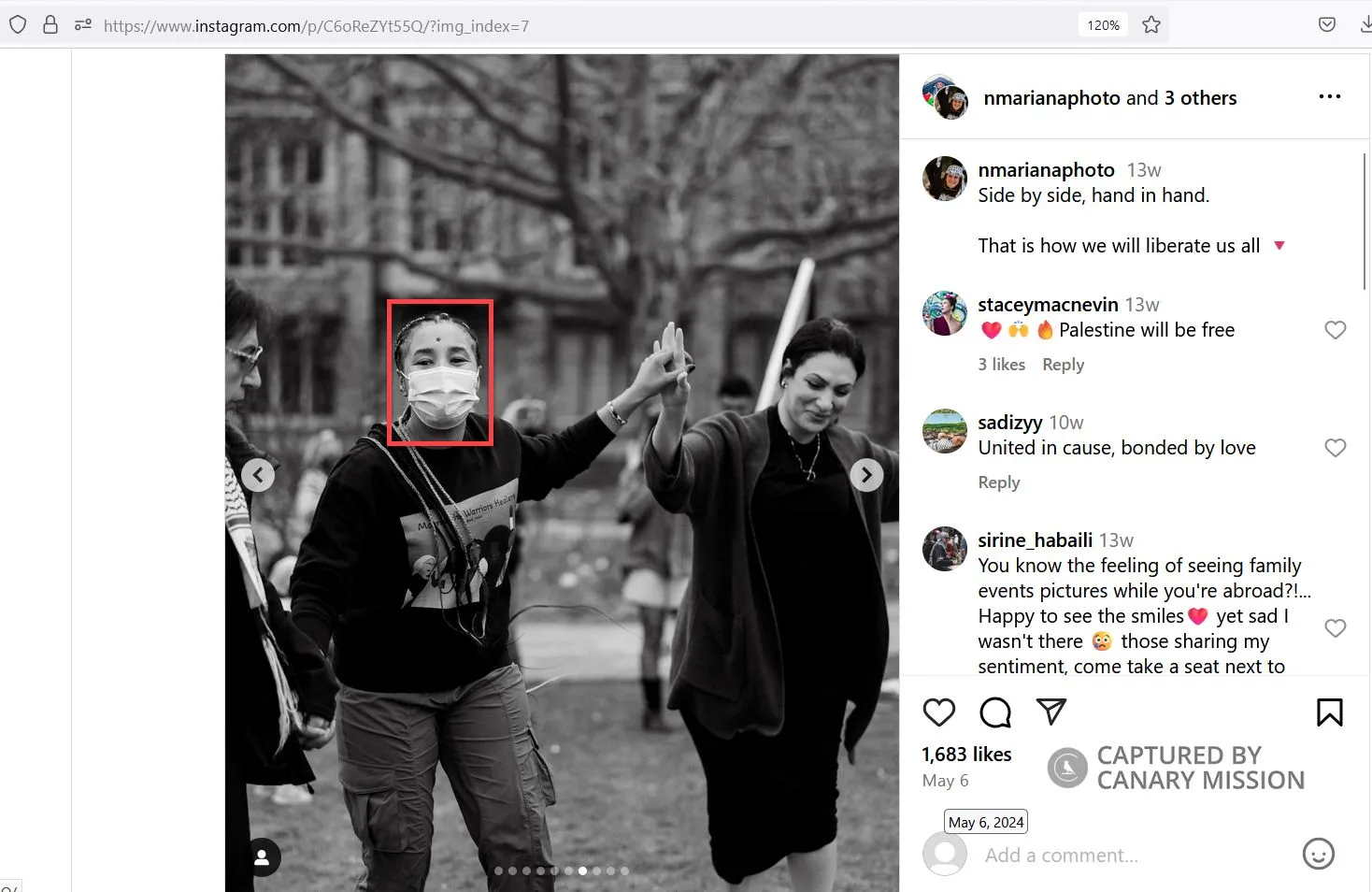Screen dimensions: 1372x892
Task: Like sirine_habaili's comment heart
Action: (1335, 628)
